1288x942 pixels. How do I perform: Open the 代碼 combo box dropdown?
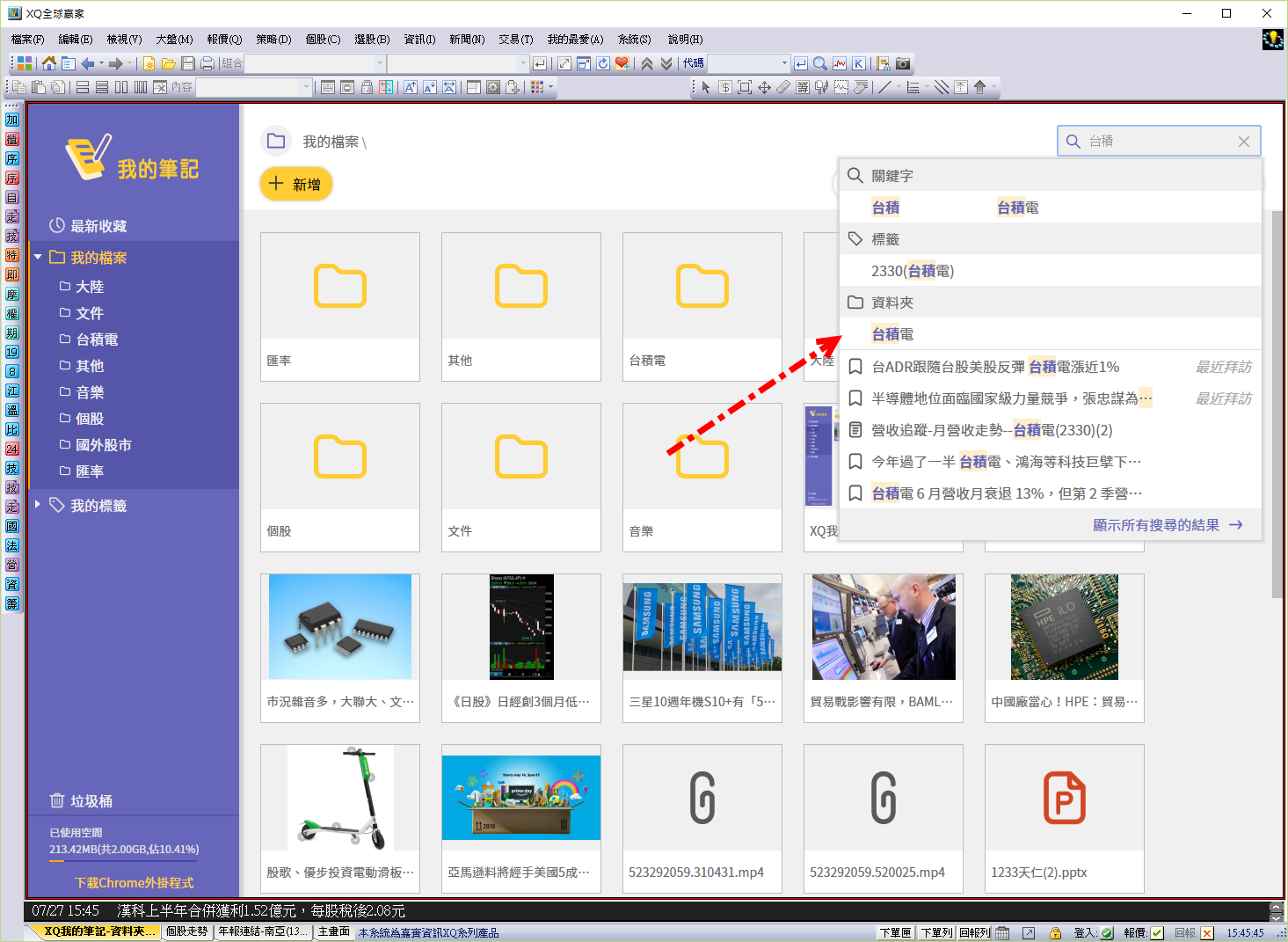784,63
